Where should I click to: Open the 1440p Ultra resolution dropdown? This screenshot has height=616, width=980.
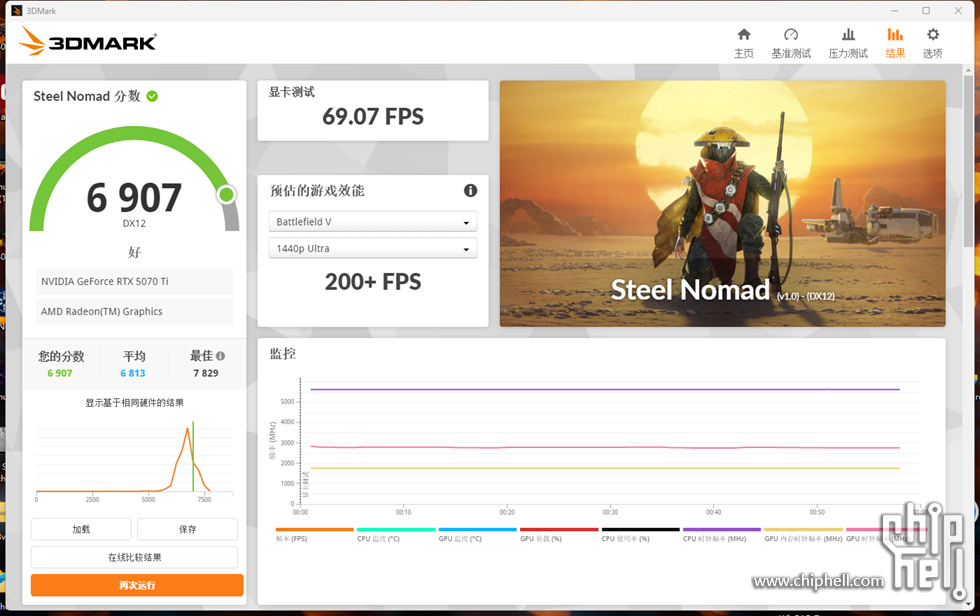372,248
